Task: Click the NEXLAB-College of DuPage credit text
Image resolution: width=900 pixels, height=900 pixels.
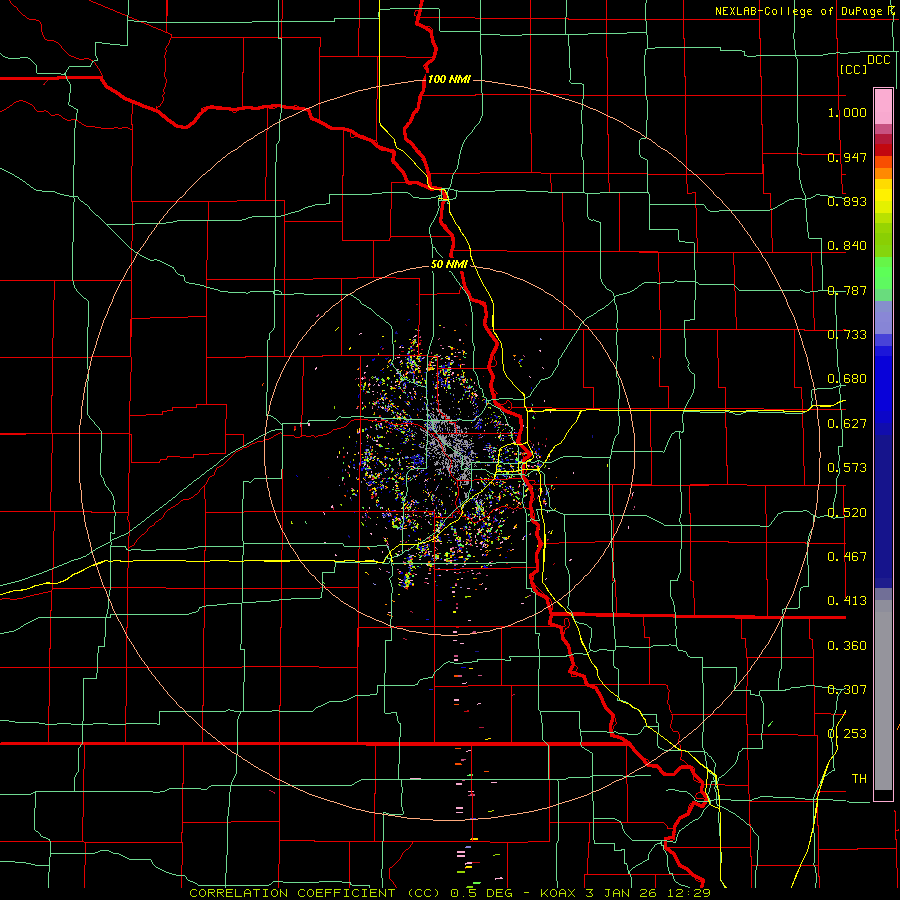Action: (798, 11)
